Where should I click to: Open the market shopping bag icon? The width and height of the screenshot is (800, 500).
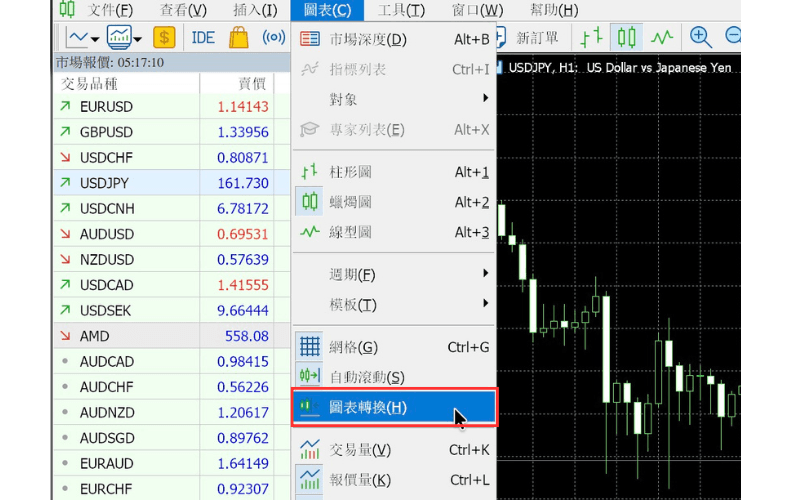coord(238,38)
